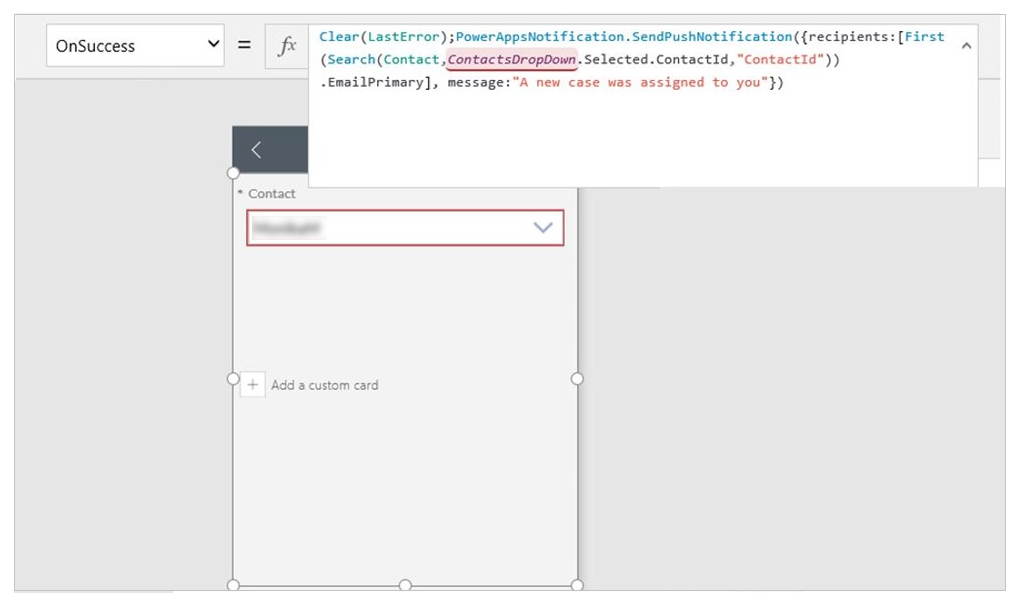Collapse the formula bar with the chevron
Screen dimensions: 1022x604
click(x=966, y=46)
